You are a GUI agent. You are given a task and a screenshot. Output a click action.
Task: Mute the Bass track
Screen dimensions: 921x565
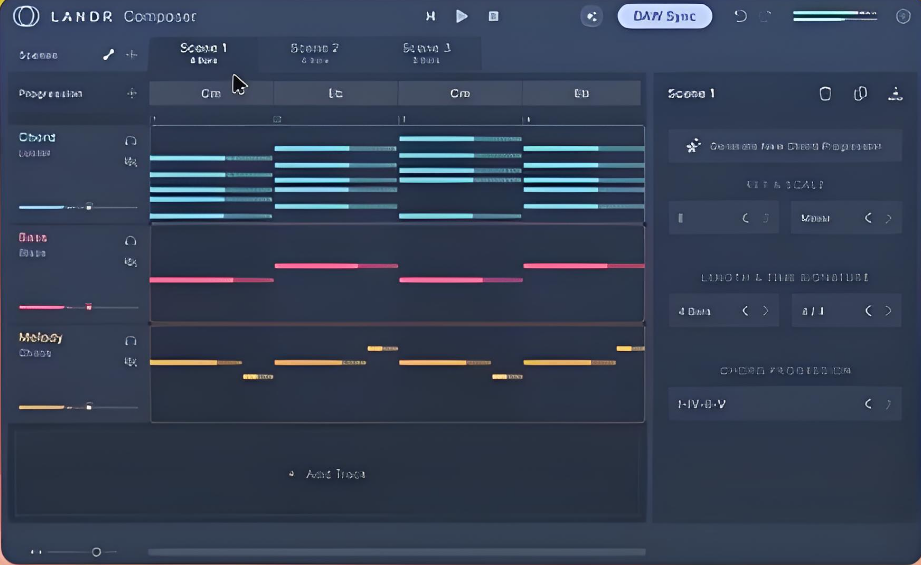pyautogui.click(x=130, y=262)
